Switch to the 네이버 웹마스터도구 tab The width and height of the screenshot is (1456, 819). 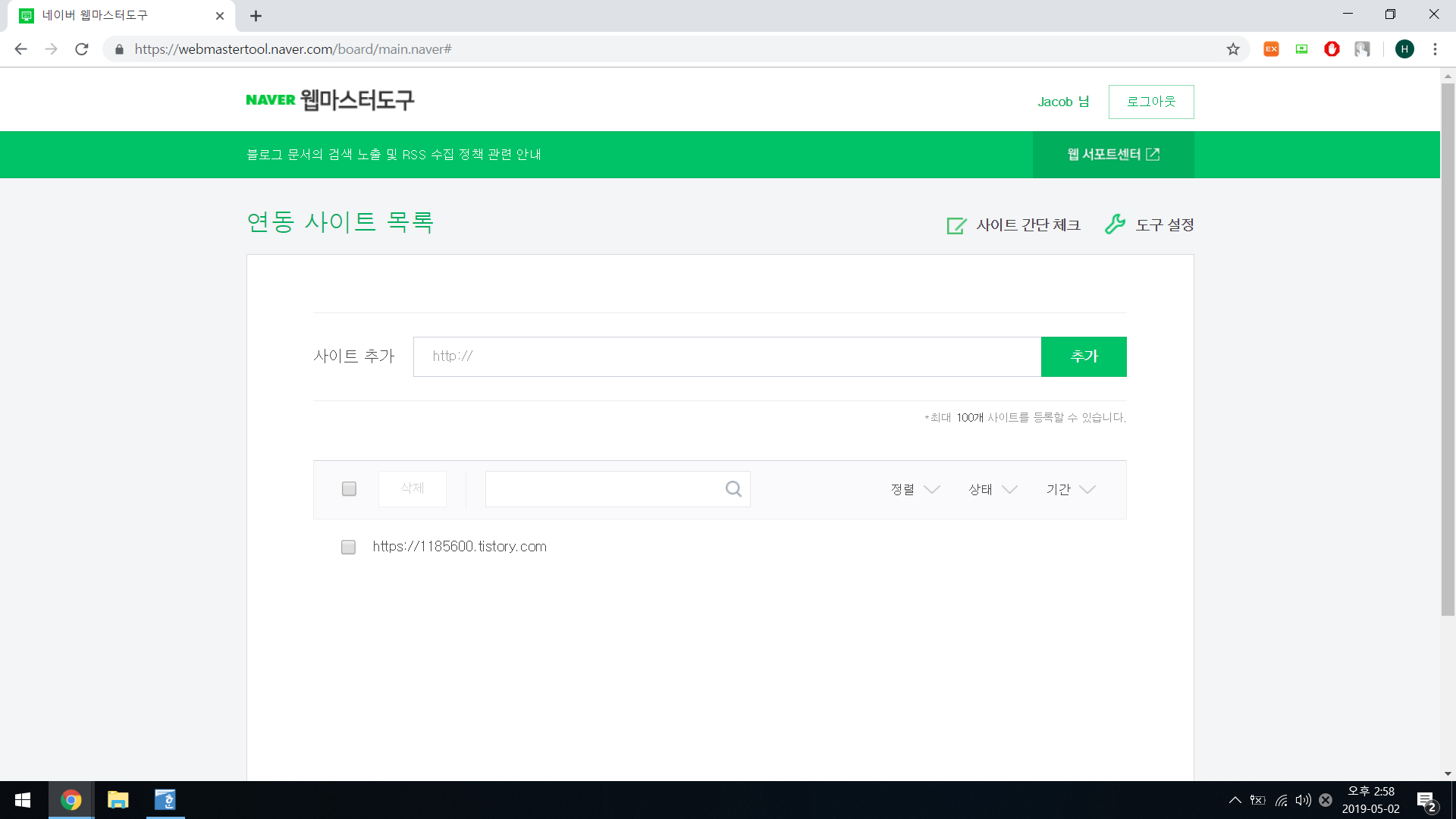(121, 16)
